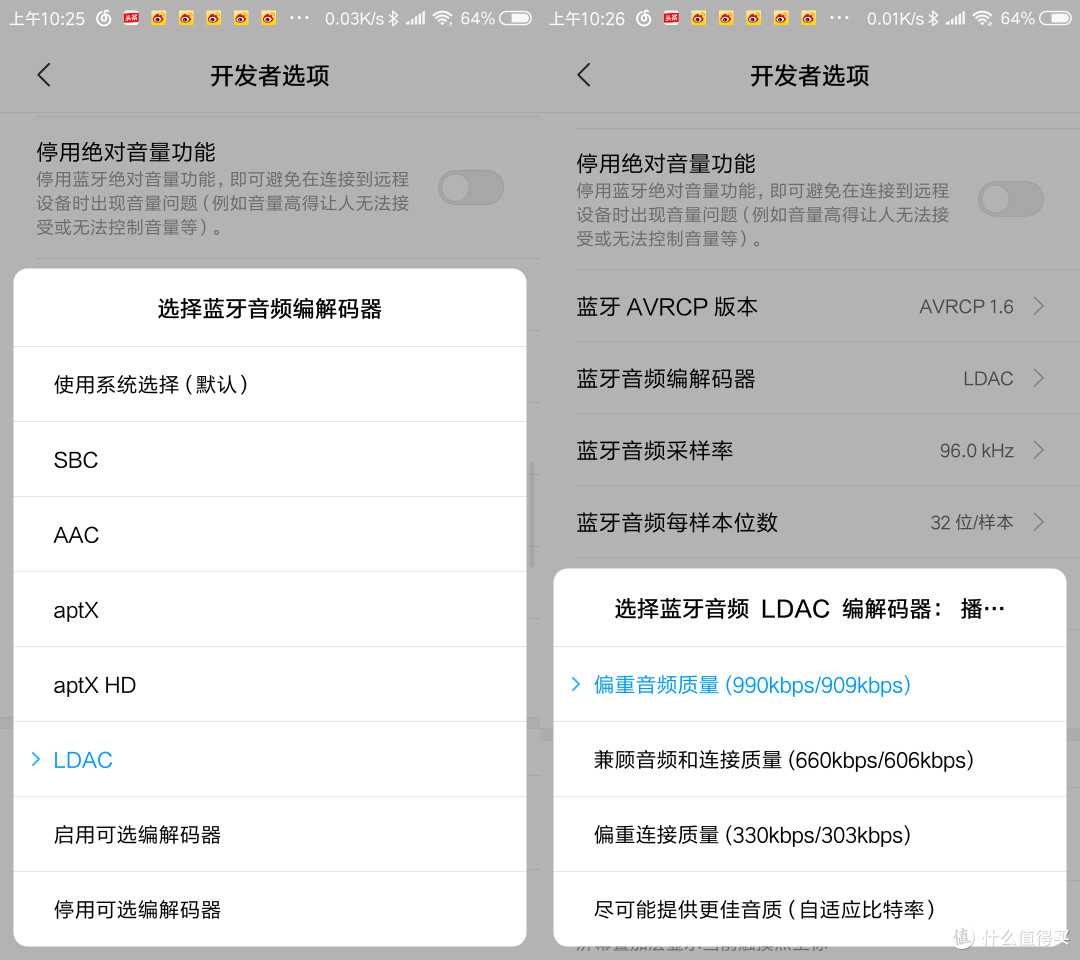The width and height of the screenshot is (1080, 960).
Task: Tap 停用绝对音量功能 title on left screen
Action: 126,152
